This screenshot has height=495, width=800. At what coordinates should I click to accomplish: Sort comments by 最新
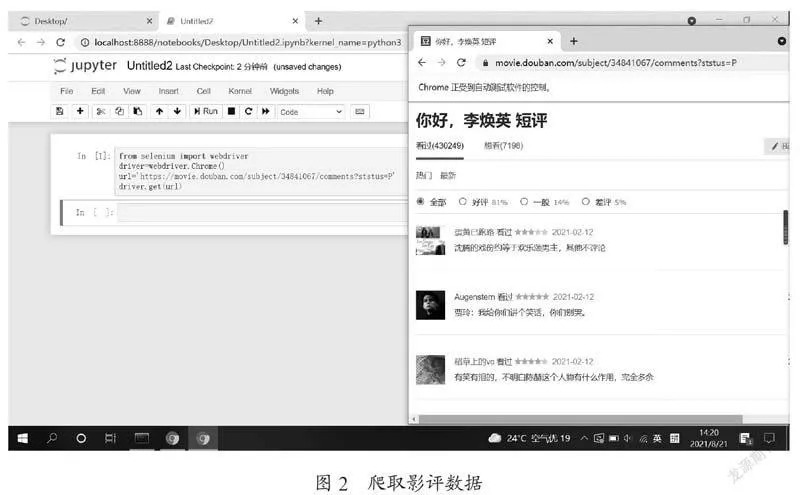pyautogui.click(x=448, y=176)
